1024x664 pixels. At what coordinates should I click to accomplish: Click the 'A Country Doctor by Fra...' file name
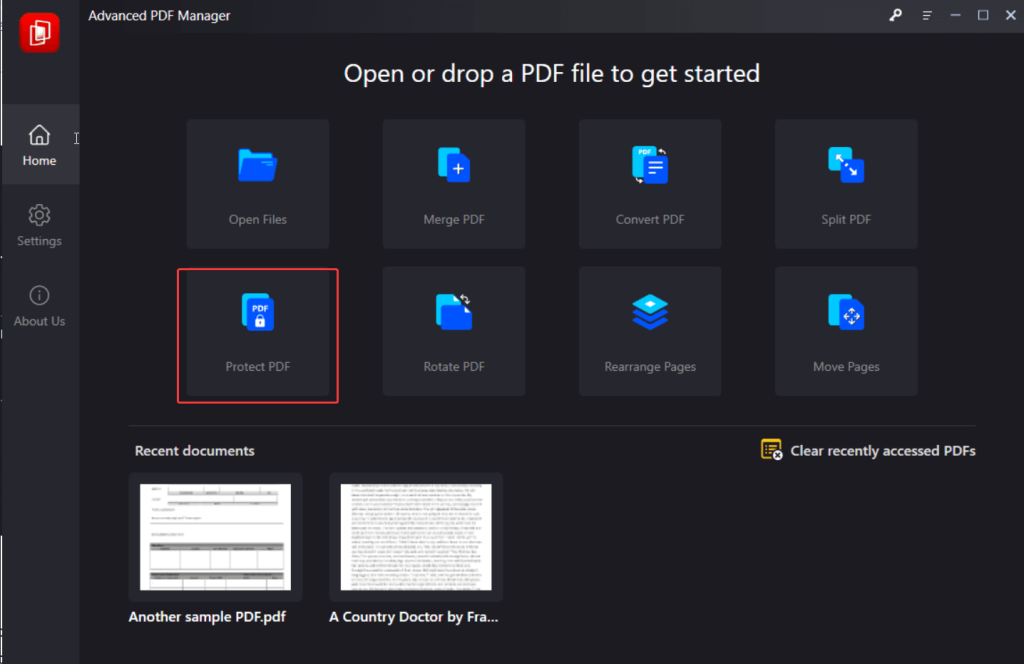point(413,617)
